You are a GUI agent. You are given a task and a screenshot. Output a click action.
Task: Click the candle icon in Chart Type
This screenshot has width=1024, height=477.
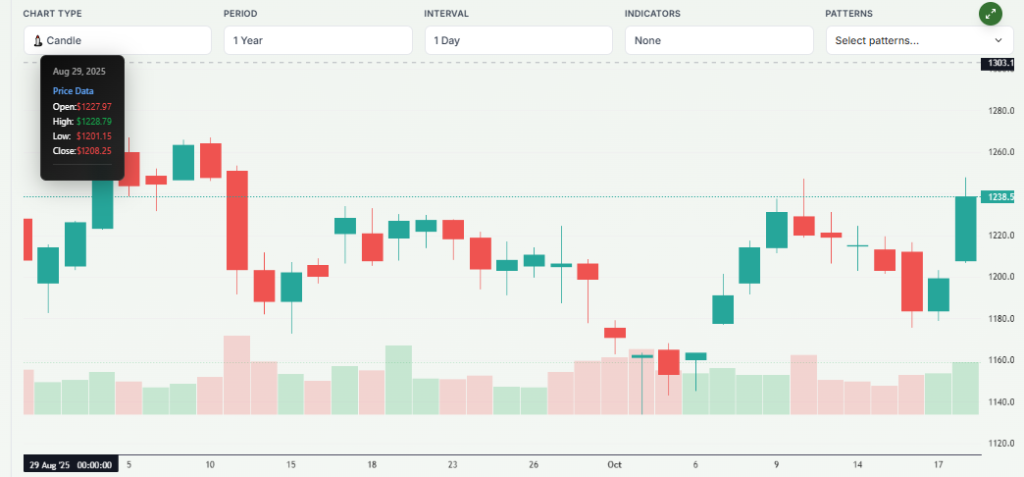click(39, 41)
